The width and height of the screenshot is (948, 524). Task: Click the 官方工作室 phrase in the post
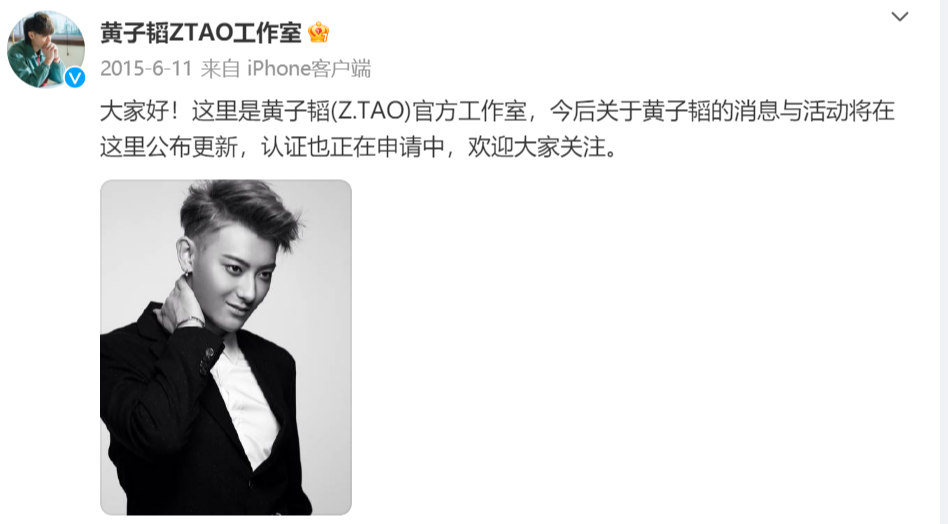coord(469,111)
